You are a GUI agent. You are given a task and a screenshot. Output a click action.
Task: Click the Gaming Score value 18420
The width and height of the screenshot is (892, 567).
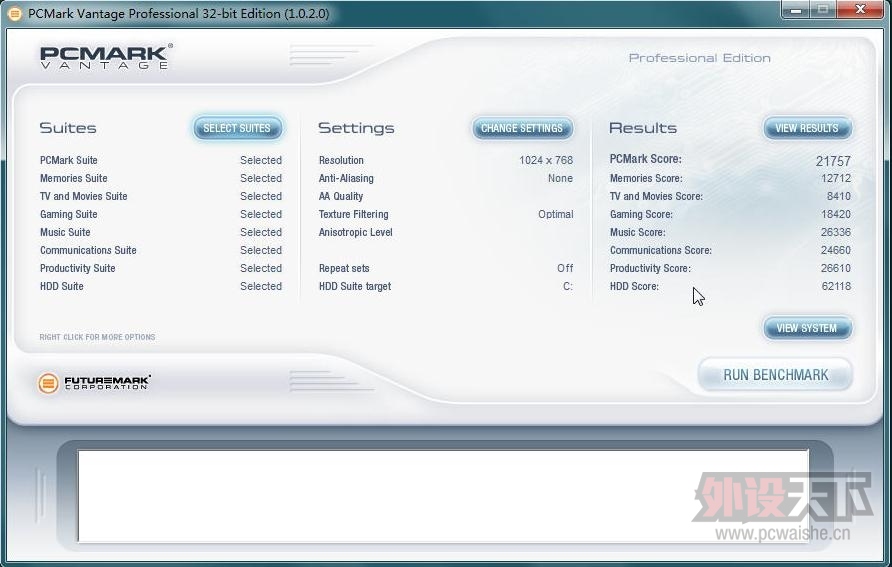(836, 214)
